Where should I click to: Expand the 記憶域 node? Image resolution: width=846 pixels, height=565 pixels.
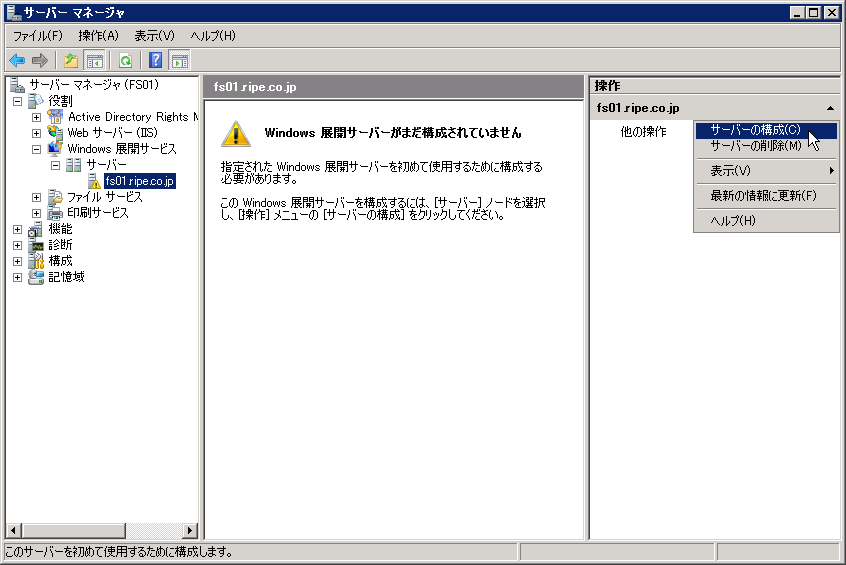click(x=17, y=277)
